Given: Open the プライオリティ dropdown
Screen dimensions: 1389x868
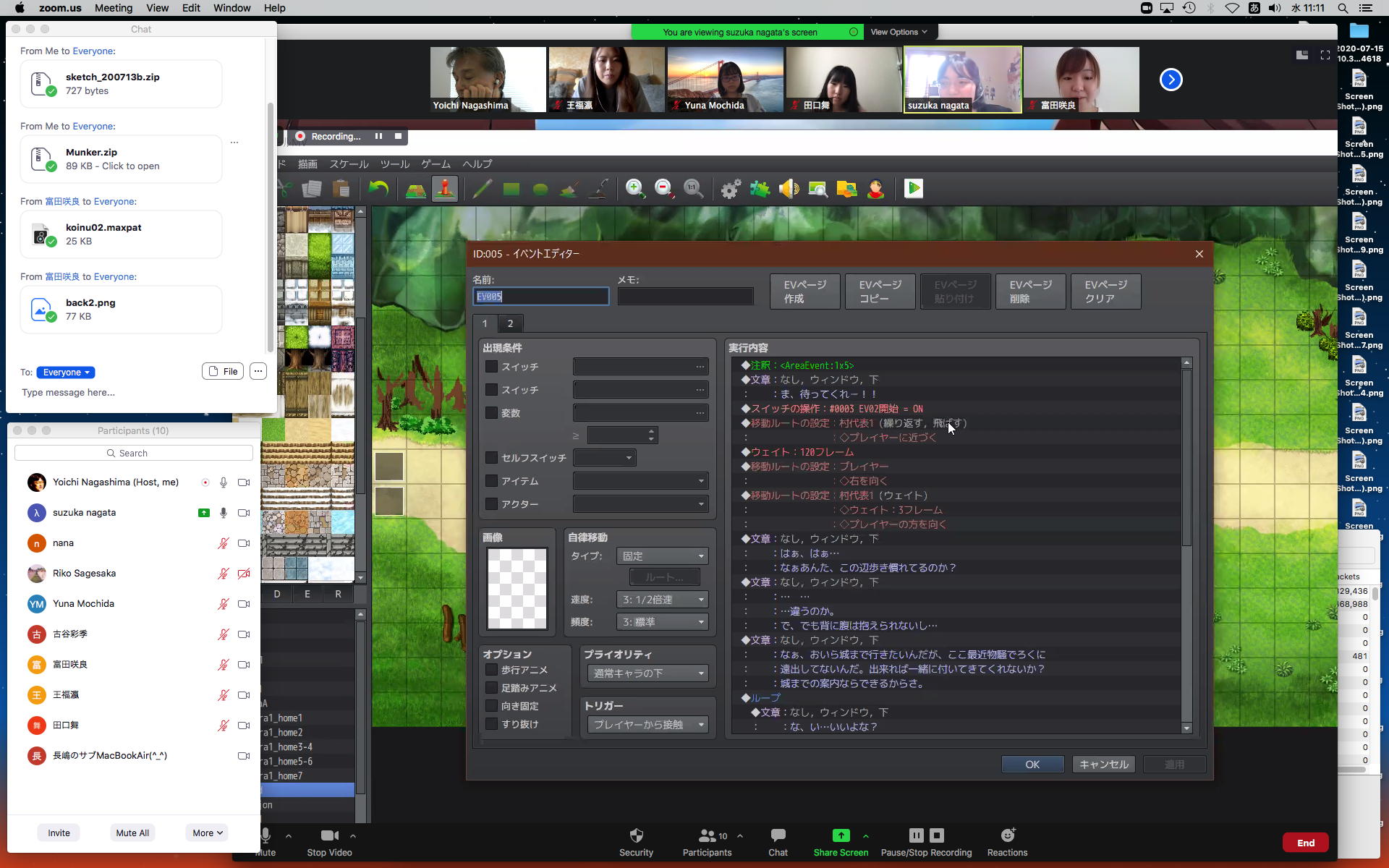Looking at the screenshot, I should coord(647,673).
